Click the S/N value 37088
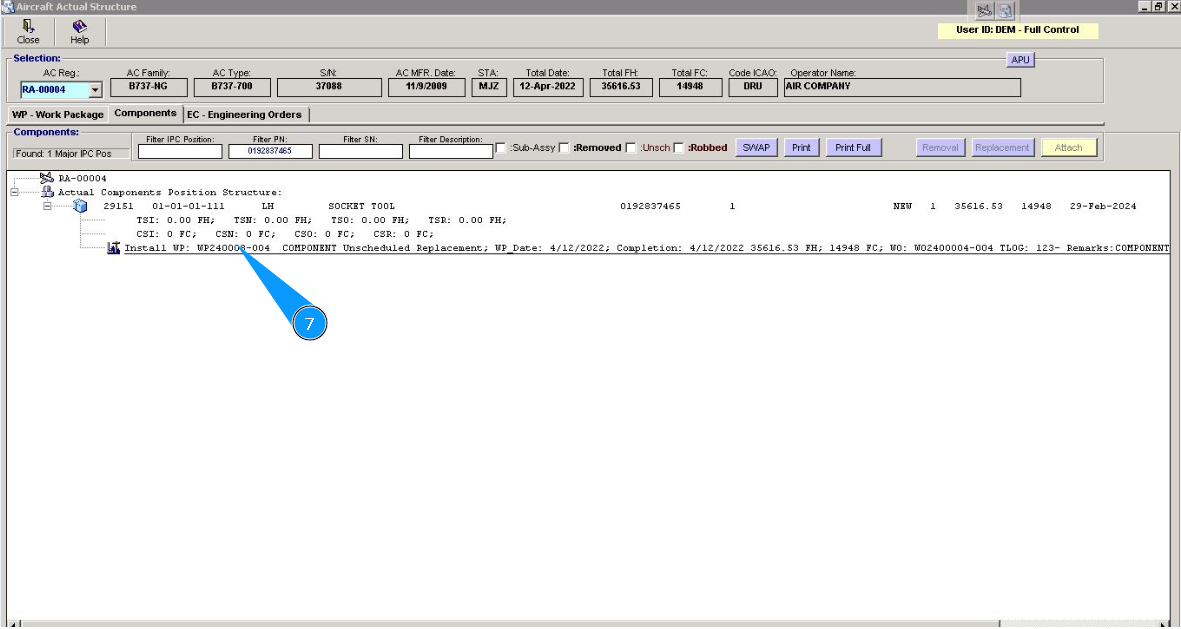Screen dimensions: 1181x629 point(329,87)
